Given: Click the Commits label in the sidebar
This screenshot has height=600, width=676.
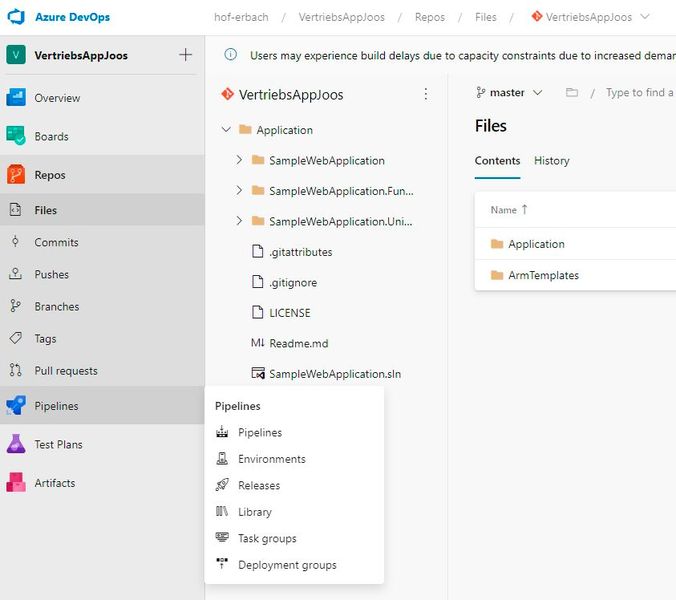Looking at the screenshot, I should tap(56, 242).
